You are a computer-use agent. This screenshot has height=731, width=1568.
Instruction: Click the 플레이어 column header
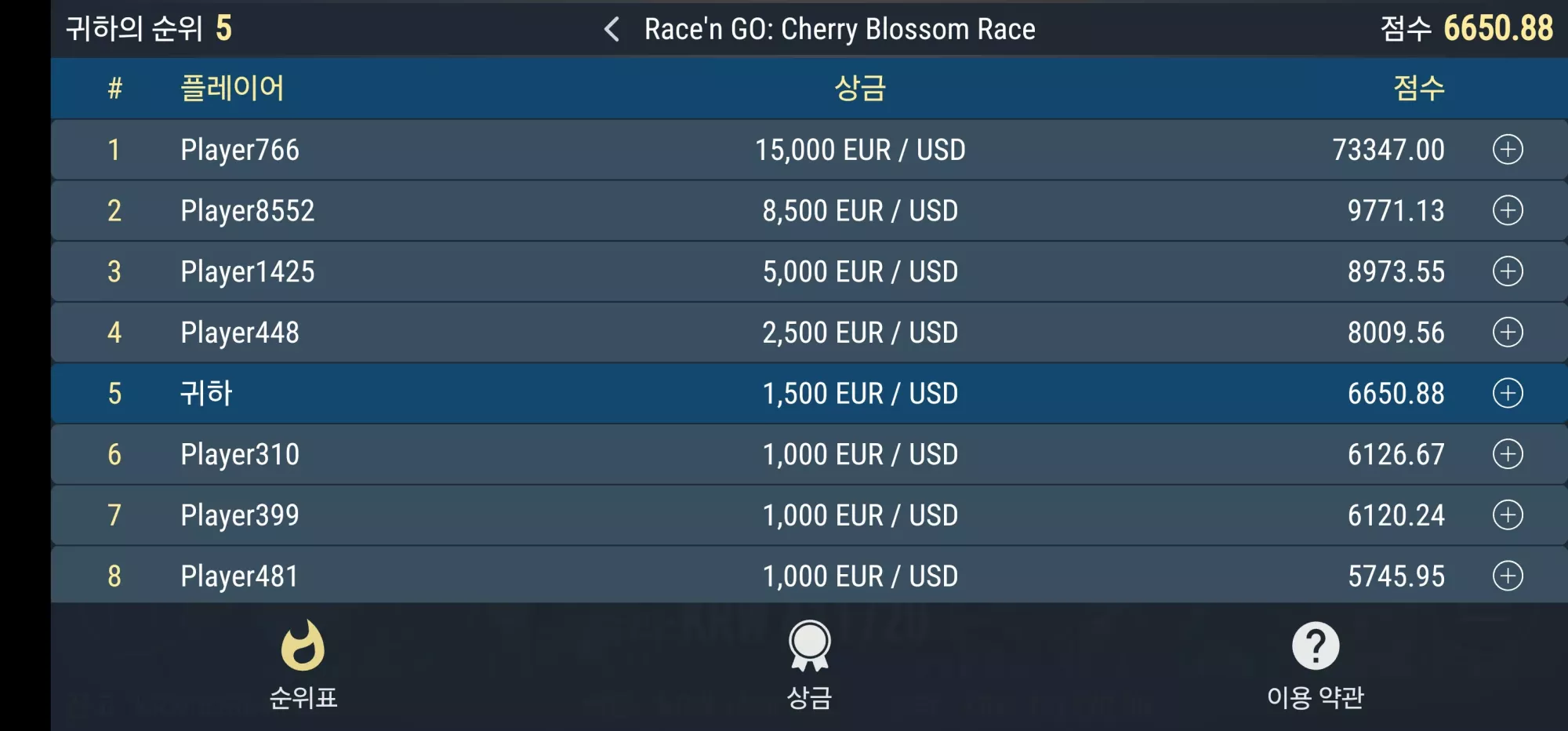coord(232,88)
